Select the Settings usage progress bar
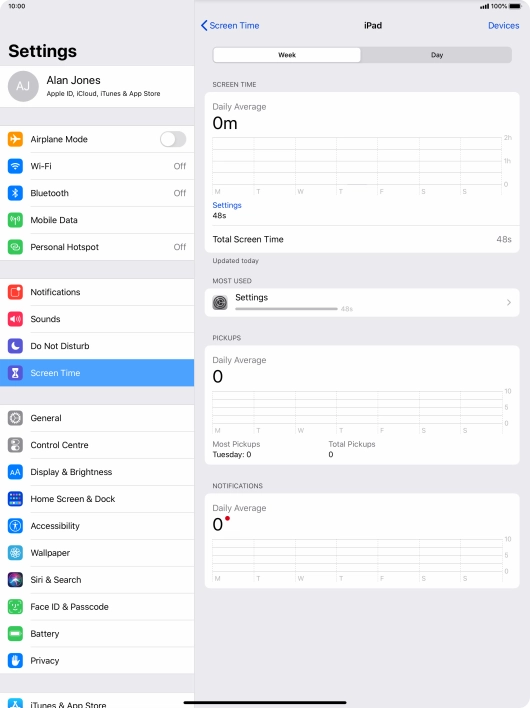 (x=286, y=309)
